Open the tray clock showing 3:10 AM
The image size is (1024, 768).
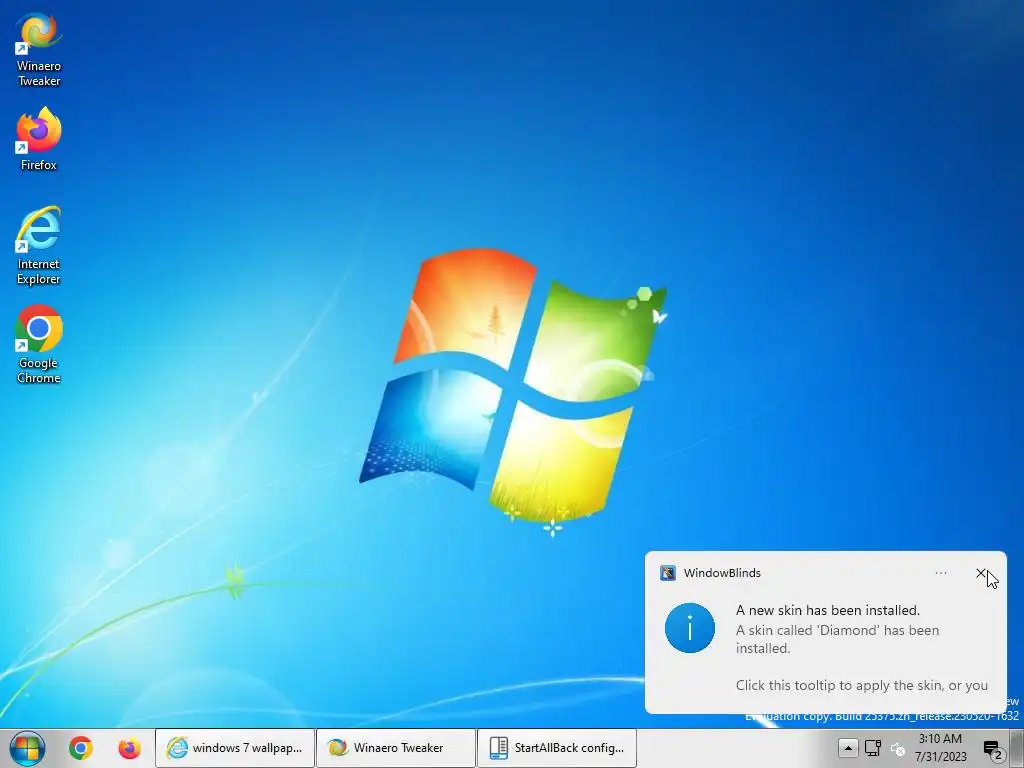(x=940, y=748)
